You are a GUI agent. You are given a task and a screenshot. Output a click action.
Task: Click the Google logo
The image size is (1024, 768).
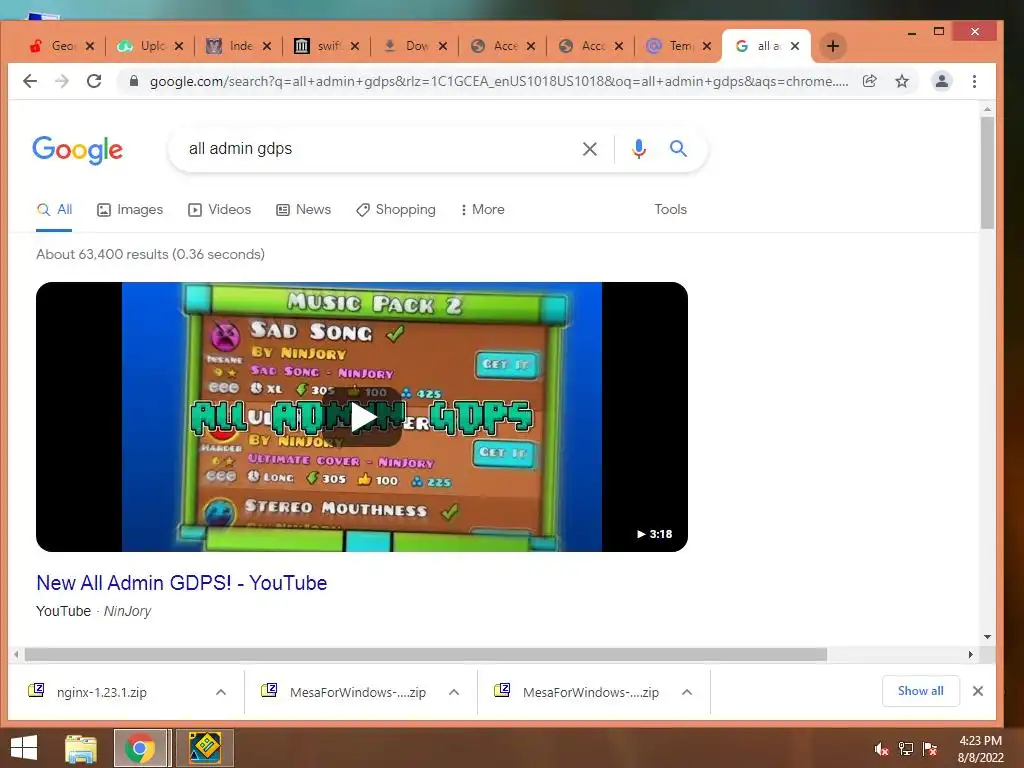click(77, 150)
